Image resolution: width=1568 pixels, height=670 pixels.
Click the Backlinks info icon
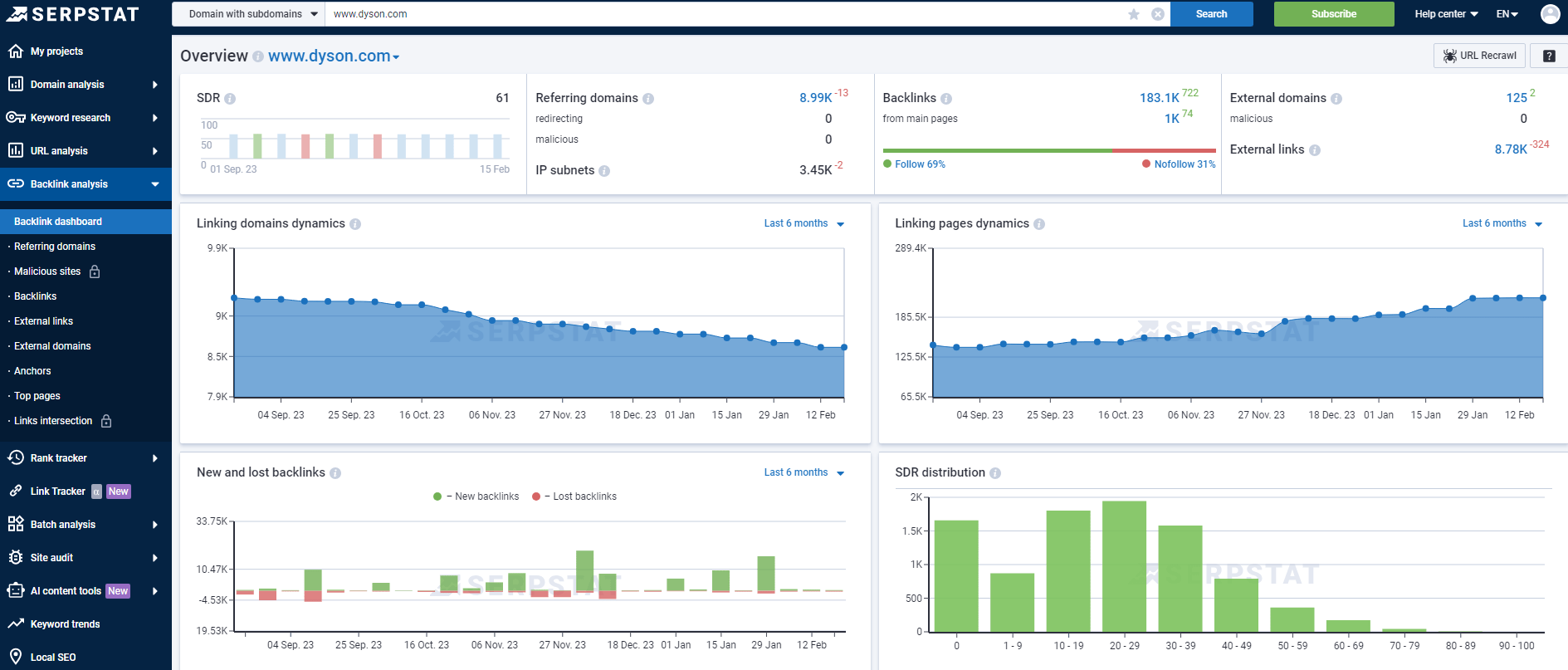946,99
